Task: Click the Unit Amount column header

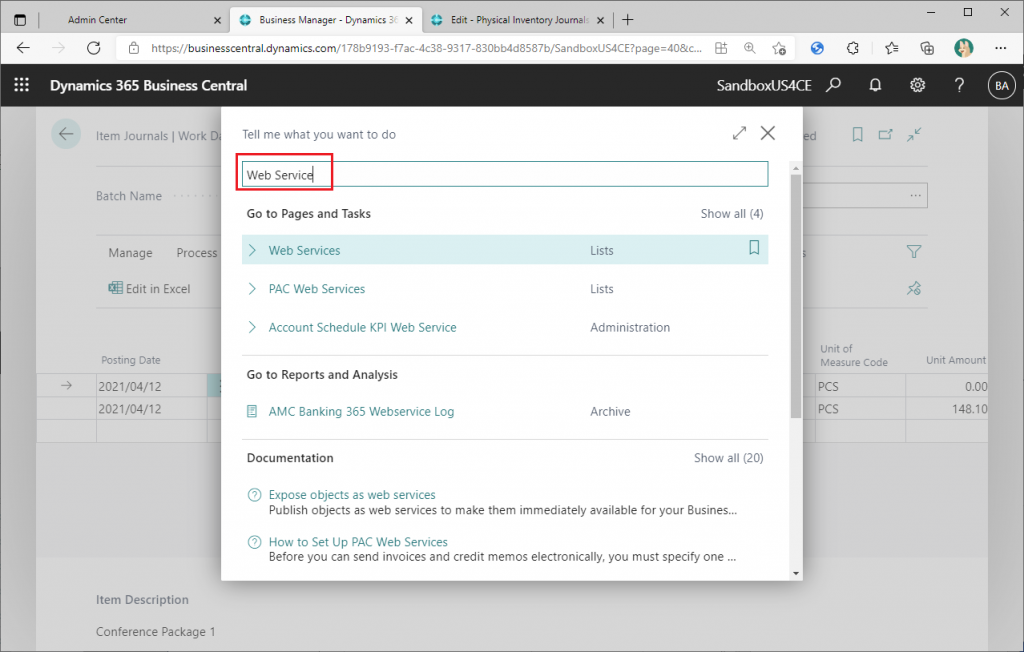Action: [x=955, y=360]
